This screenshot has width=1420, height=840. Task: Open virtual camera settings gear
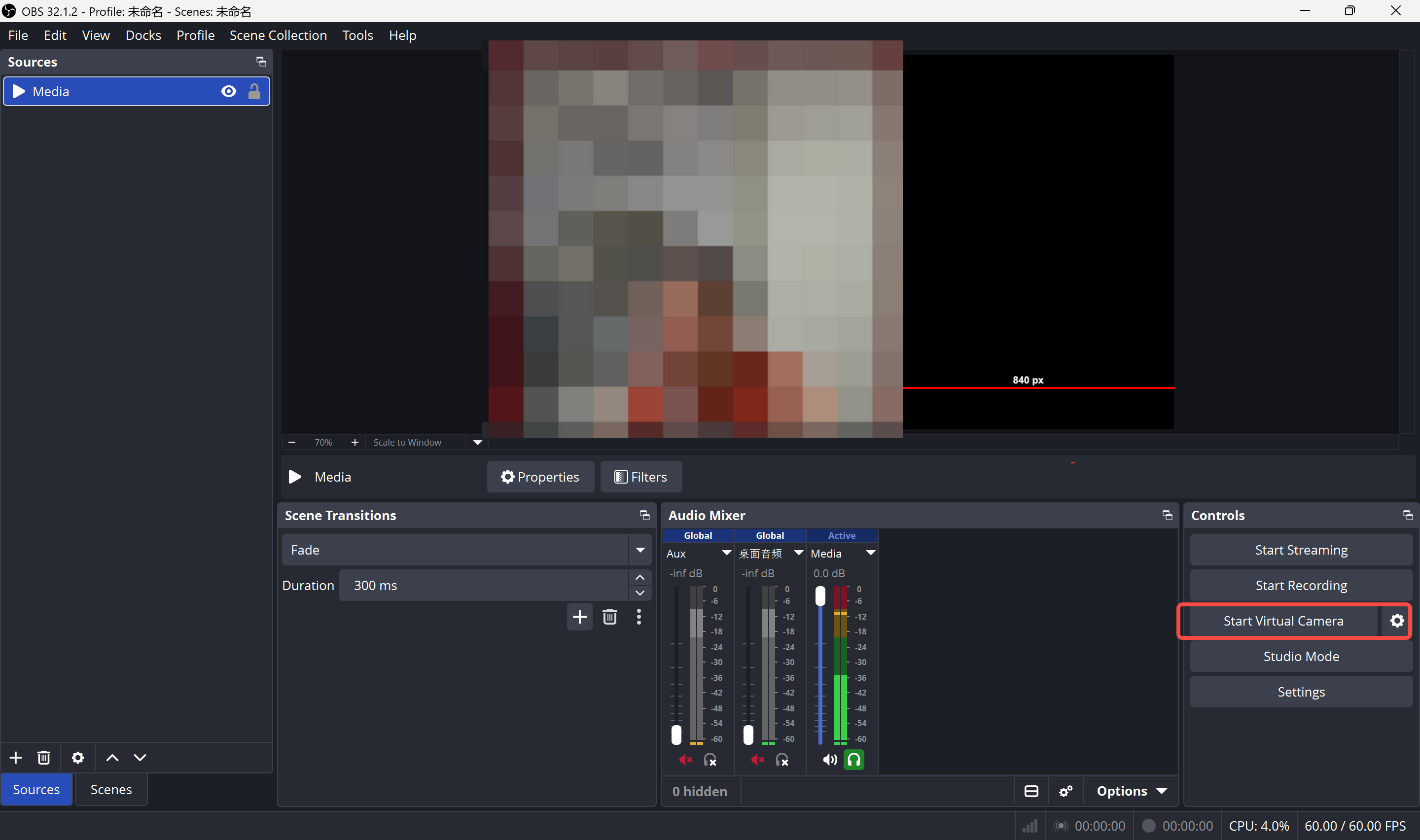(1396, 621)
